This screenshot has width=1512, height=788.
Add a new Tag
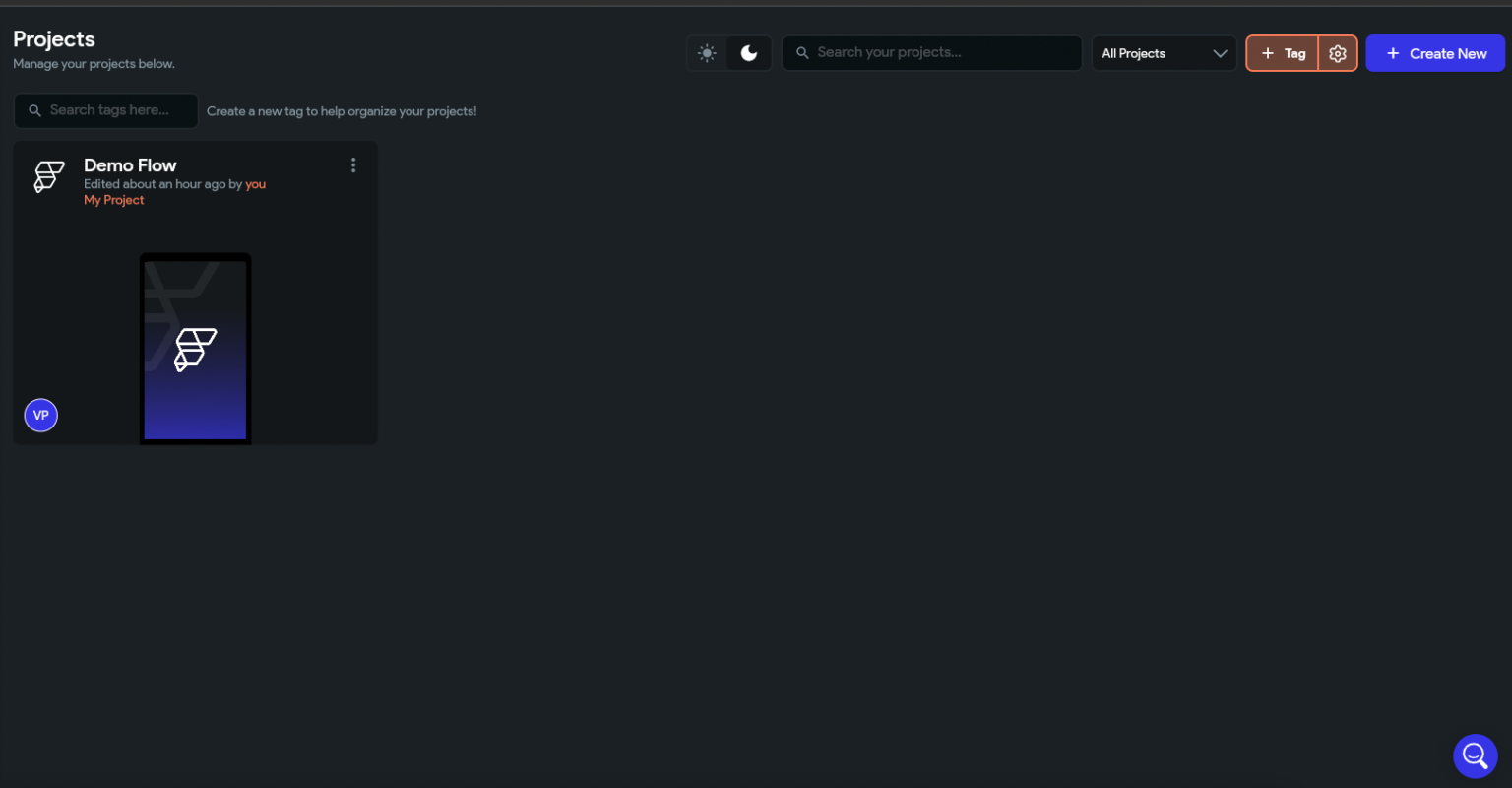(1283, 53)
